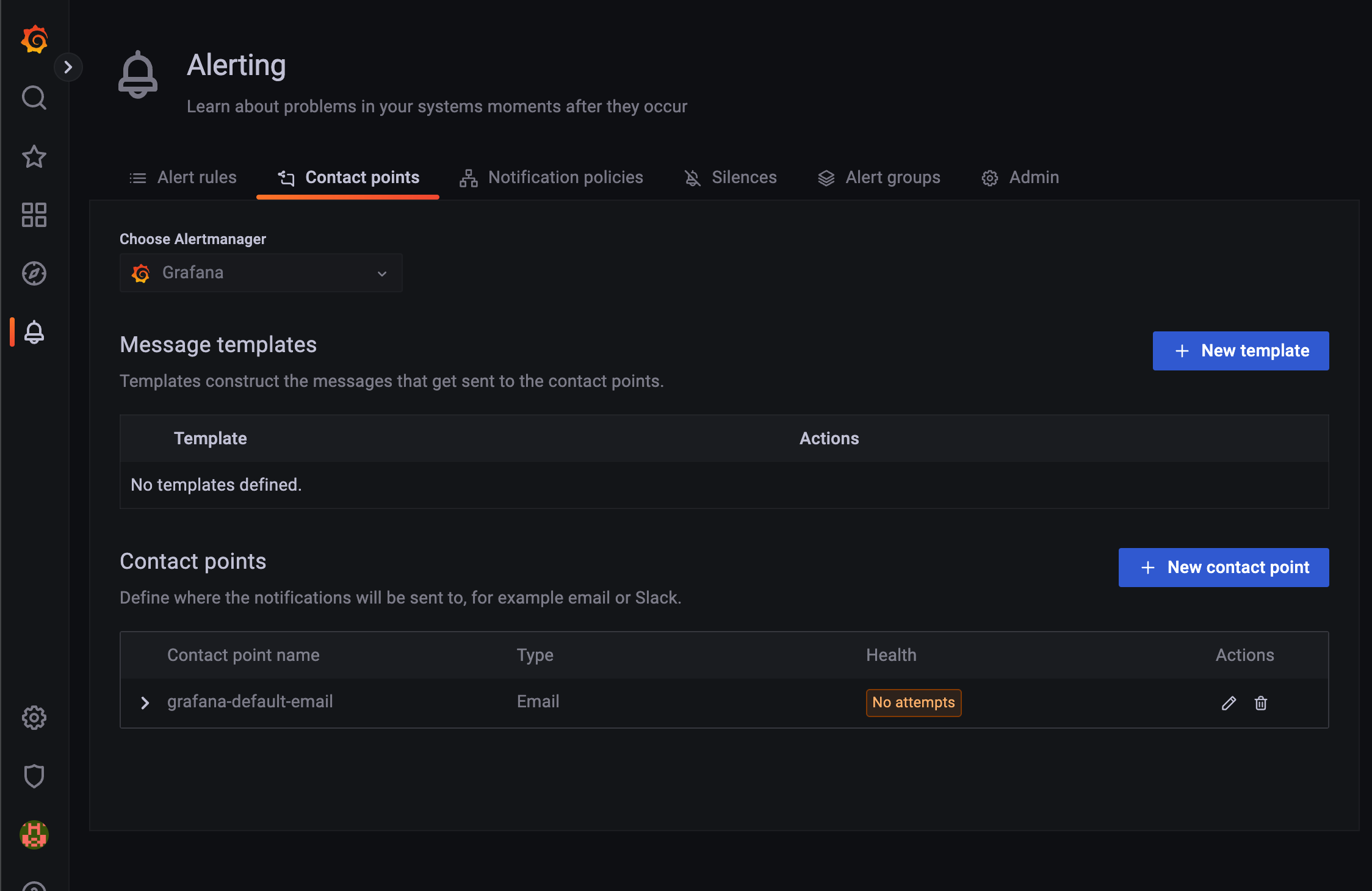The width and height of the screenshot is (1372, 891).
Task: Expand the sidebar navigation chevron
Action: point(68,67)
